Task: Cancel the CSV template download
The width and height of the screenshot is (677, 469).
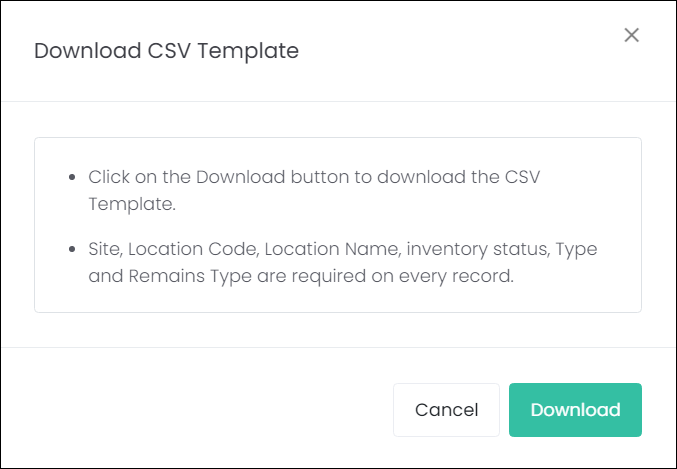Action: pos(446,410)
